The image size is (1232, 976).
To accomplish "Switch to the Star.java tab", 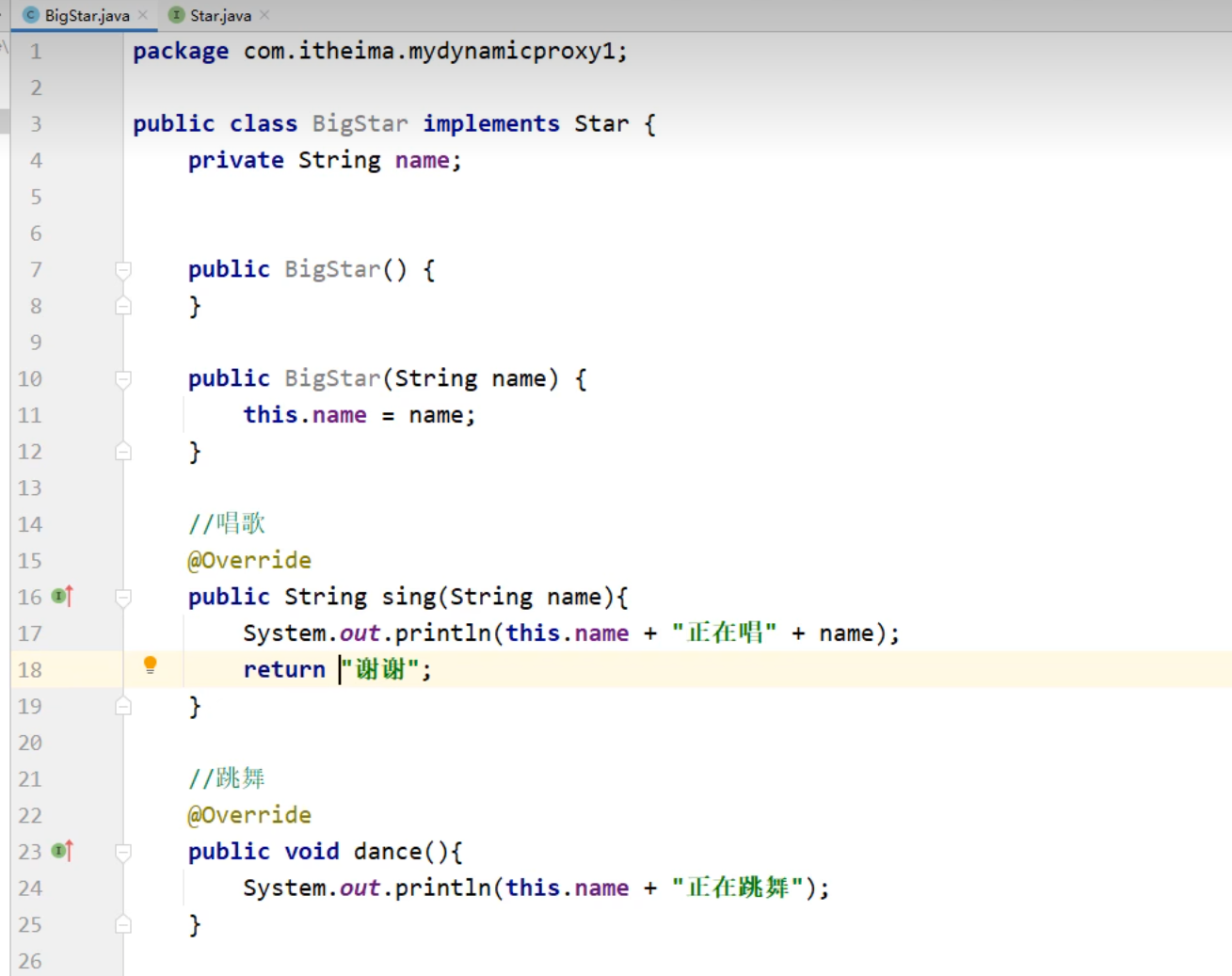I will pos(220,15).
